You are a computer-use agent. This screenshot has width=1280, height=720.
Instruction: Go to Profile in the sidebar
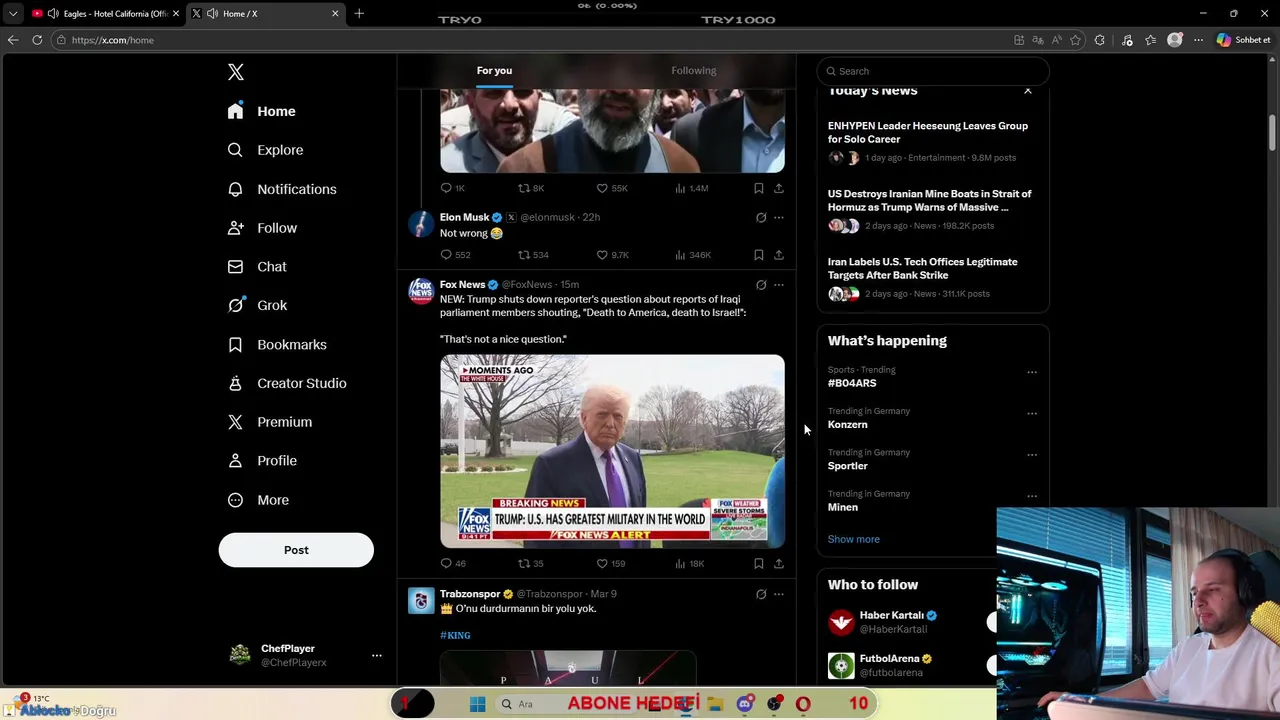click(262, 461)
